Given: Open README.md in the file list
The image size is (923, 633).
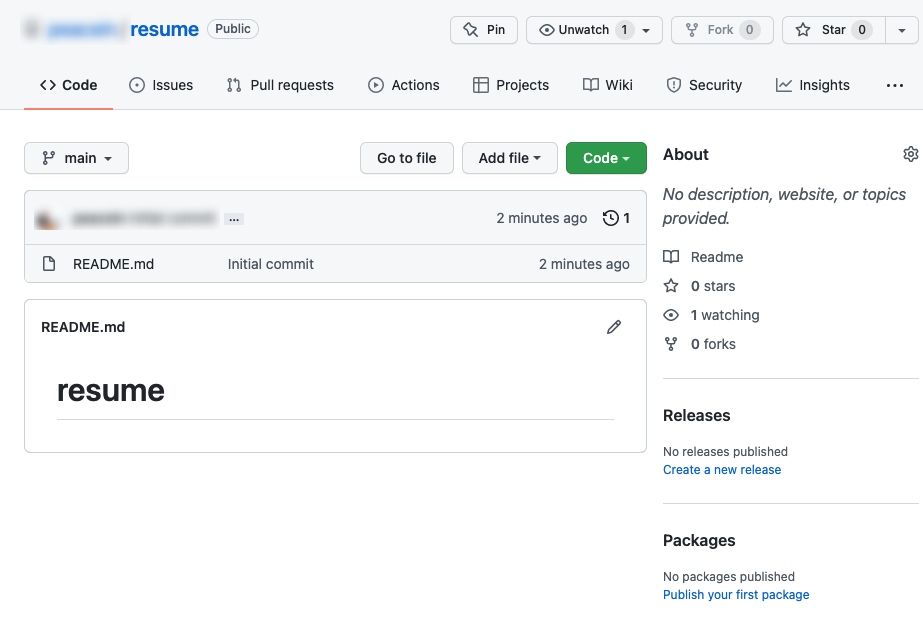Looking at the screenshot, I should pos(113,264).
